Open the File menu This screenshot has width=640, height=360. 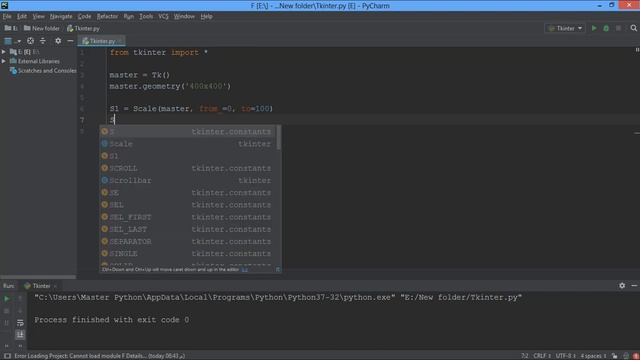tap(7, 16)
